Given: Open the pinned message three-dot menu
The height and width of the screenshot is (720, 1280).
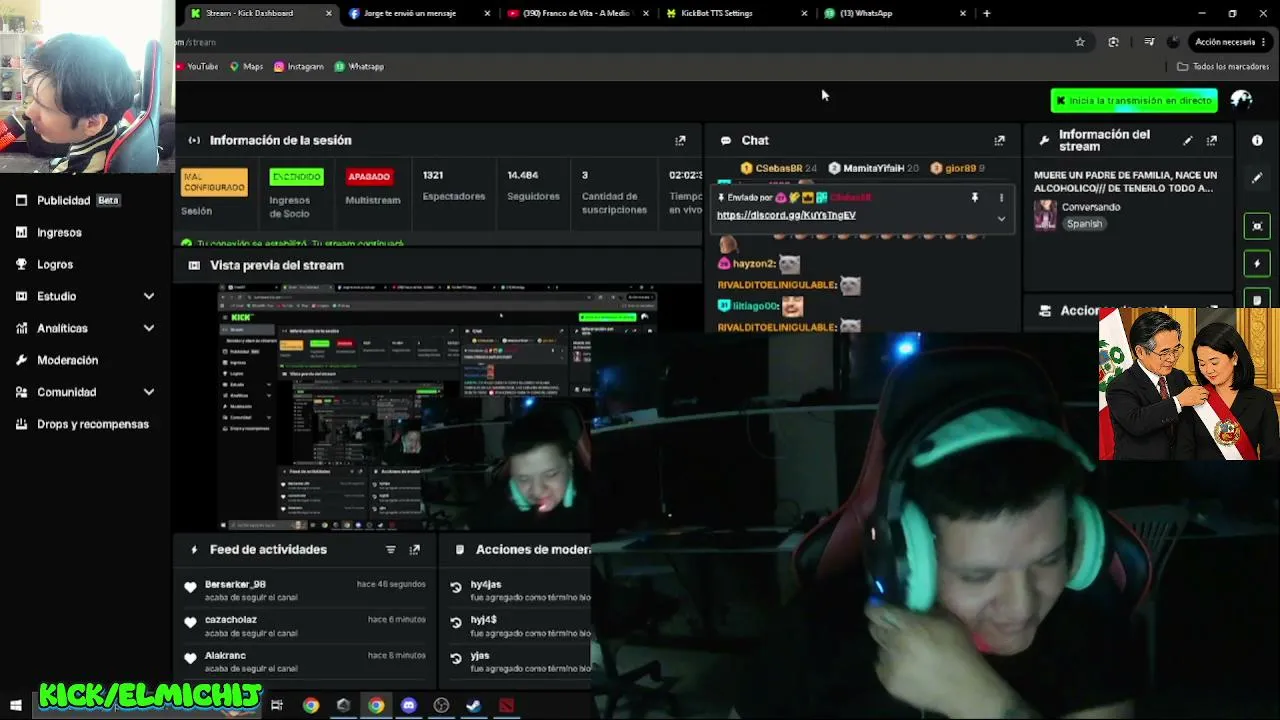Looking at the screenshot, I should (1001, 198).
